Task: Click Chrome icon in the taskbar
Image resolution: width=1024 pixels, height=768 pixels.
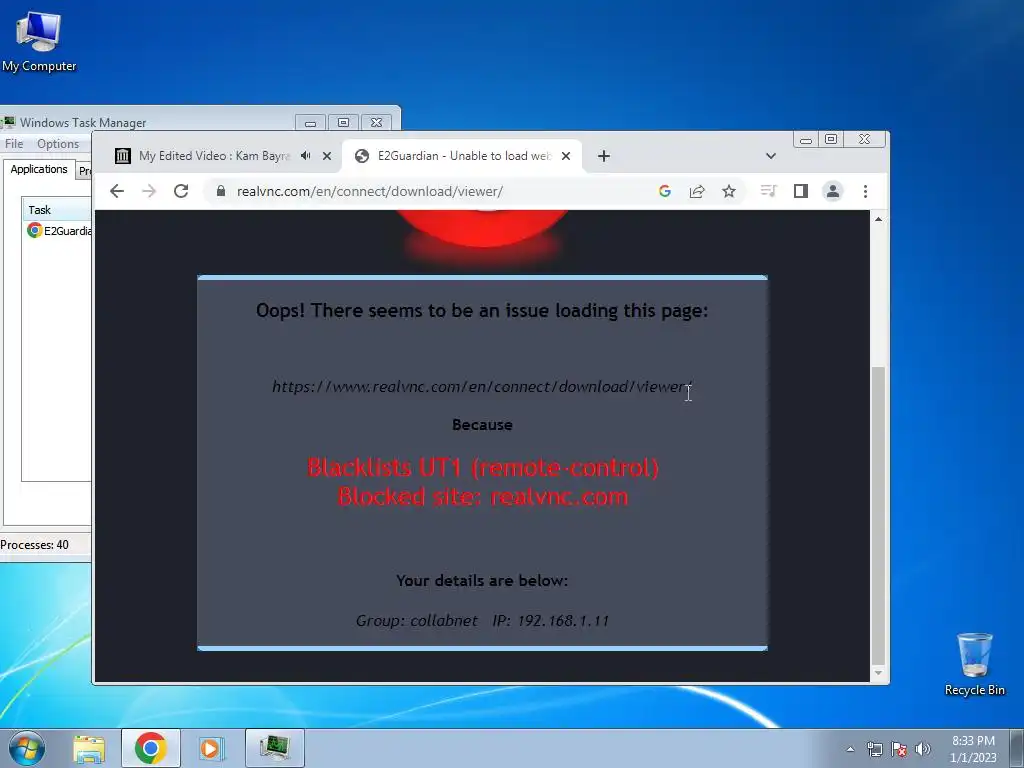Action: [150, 748]
